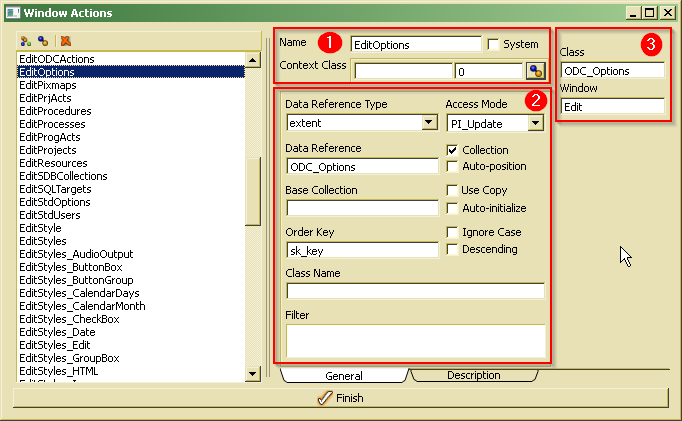Click the orange X delete icon
Viewport: 682px width, 421px height.
(x=65, y=41)
